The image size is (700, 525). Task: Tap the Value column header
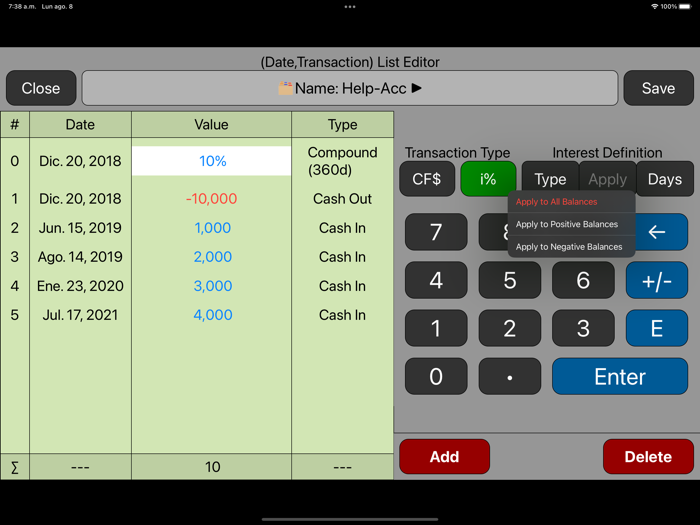[212, 125]
